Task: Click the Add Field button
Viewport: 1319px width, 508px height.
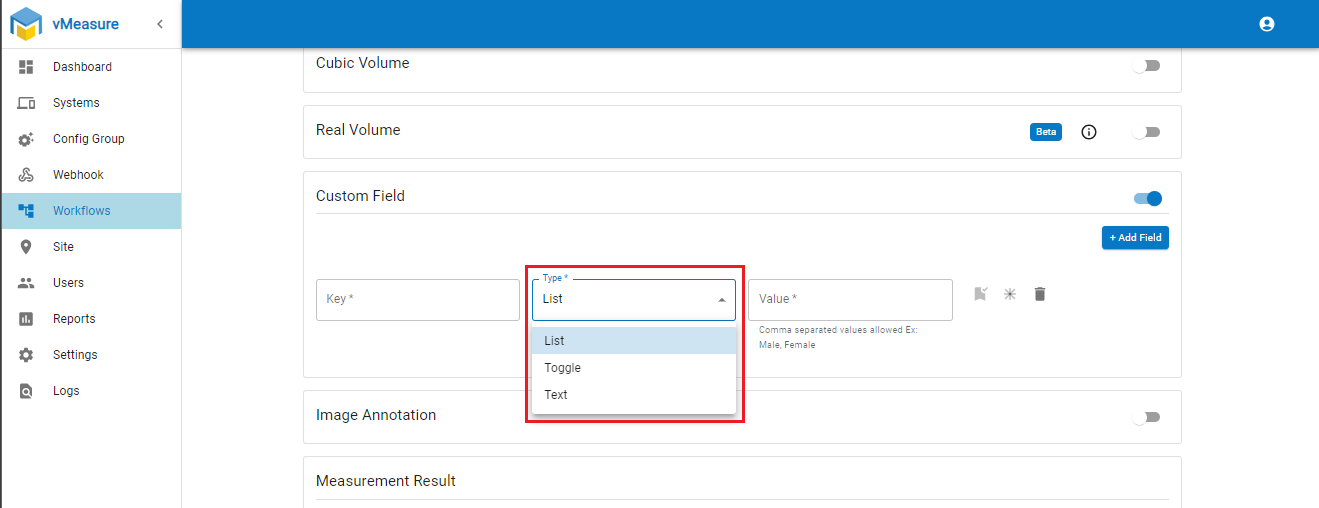Action: (1135, 238)
